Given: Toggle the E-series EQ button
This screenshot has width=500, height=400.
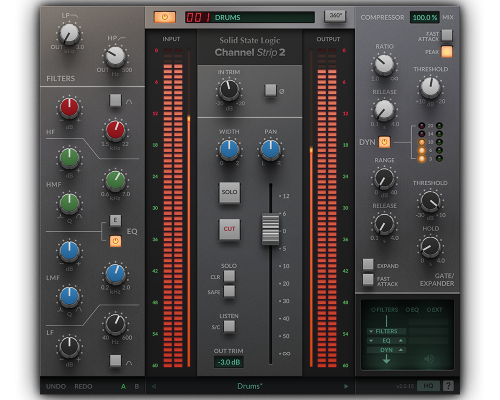Looking at the screenshot, I should (115, 220).
